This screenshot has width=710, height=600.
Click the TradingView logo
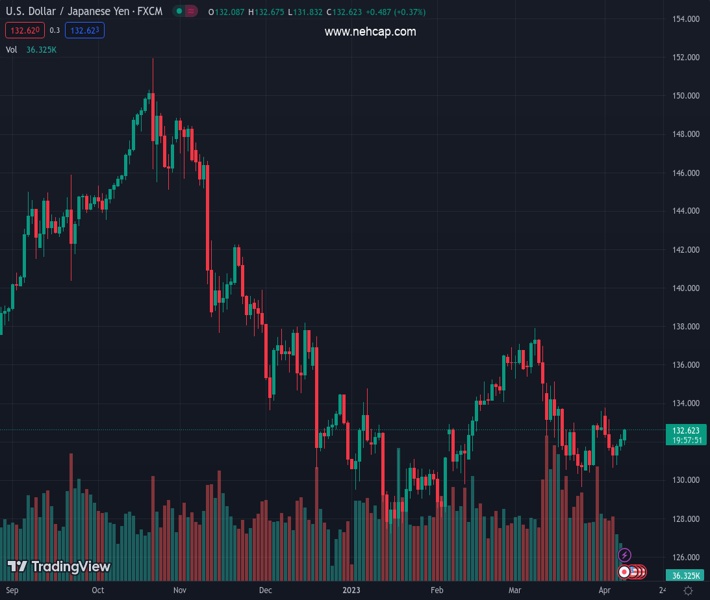[x=58, y=567]
